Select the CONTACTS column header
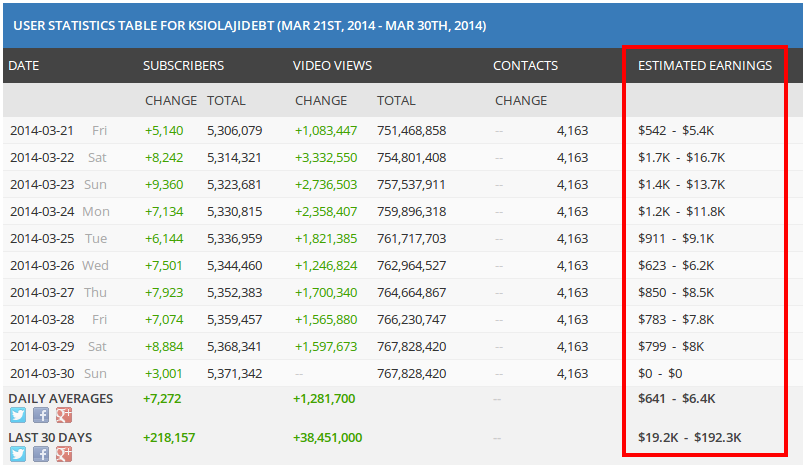This screenshot has width=808, height=468. coord(525,66)
